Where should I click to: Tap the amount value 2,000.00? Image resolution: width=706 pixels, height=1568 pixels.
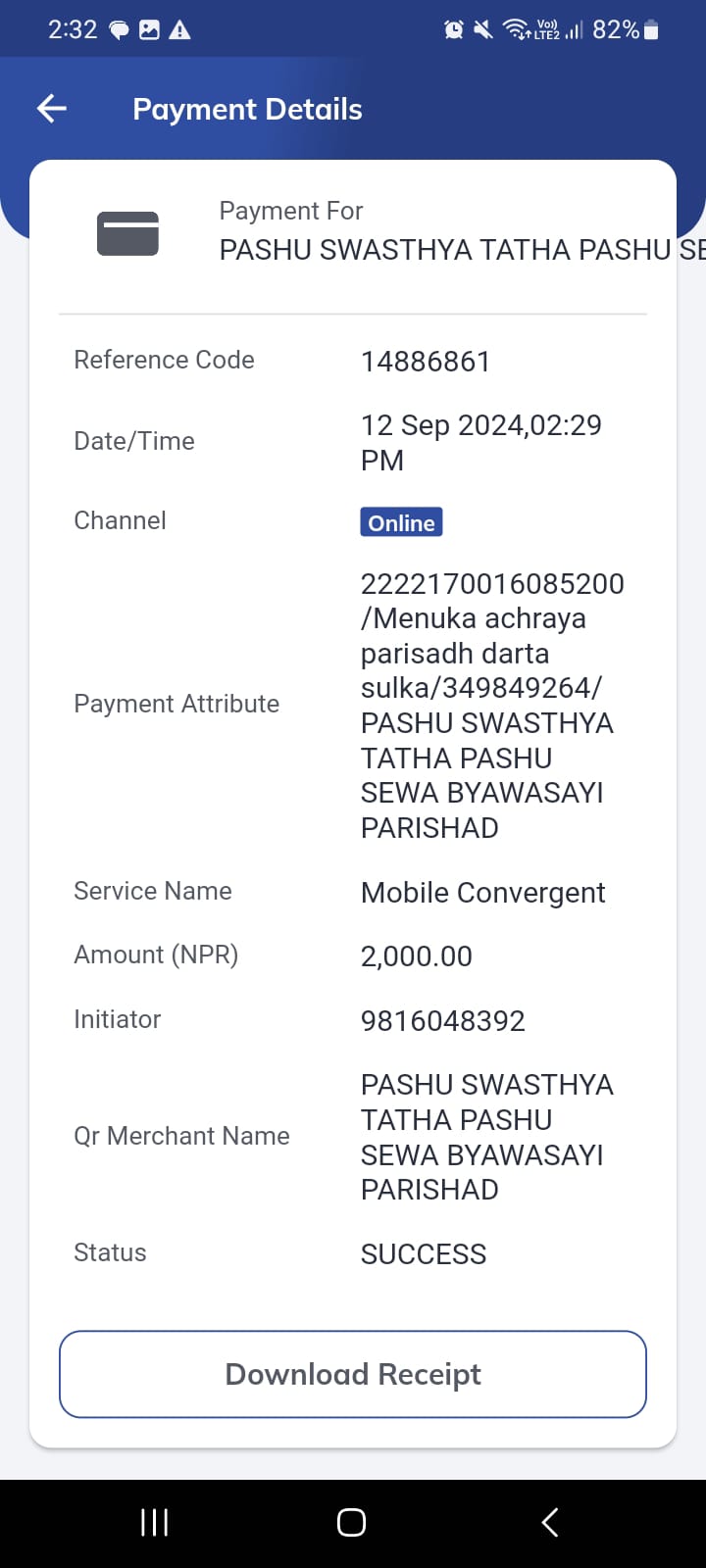(417, 956)
